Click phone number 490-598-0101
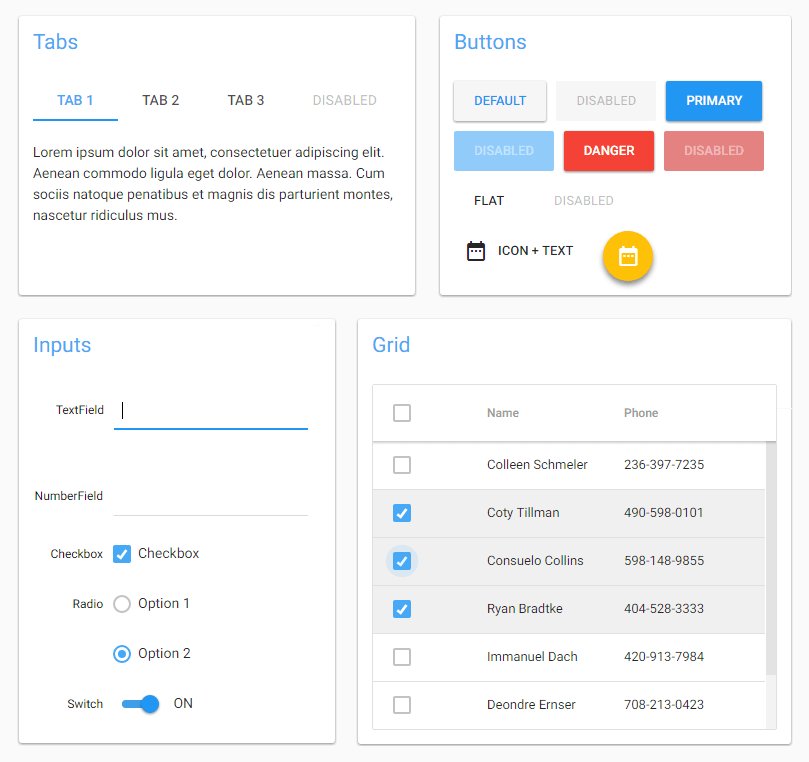The image size is (809, 762). pos(664,513)
